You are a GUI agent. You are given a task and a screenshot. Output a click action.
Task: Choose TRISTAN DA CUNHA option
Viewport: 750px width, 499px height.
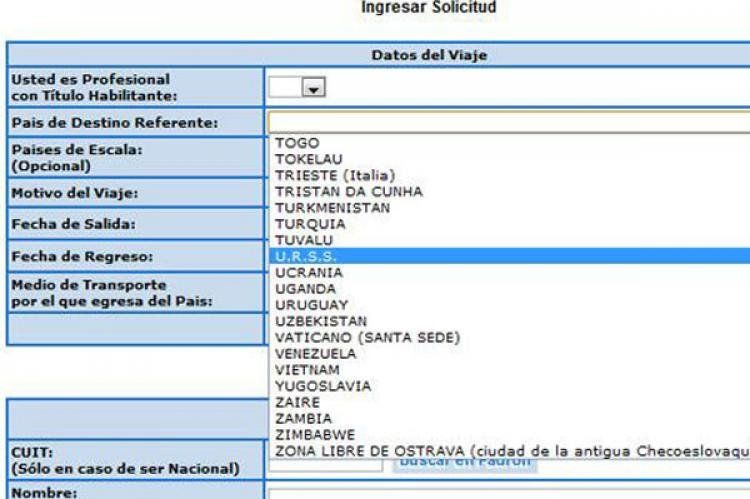510,192
